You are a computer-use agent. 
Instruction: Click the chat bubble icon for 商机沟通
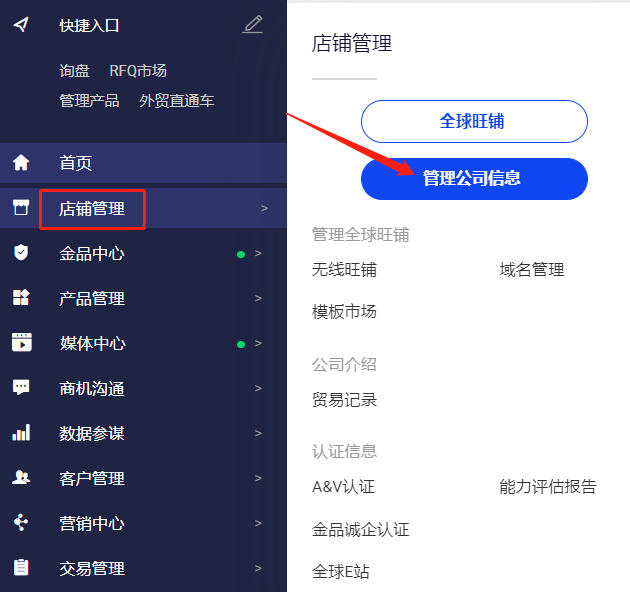pyautogui.click(x=21, y=388)
